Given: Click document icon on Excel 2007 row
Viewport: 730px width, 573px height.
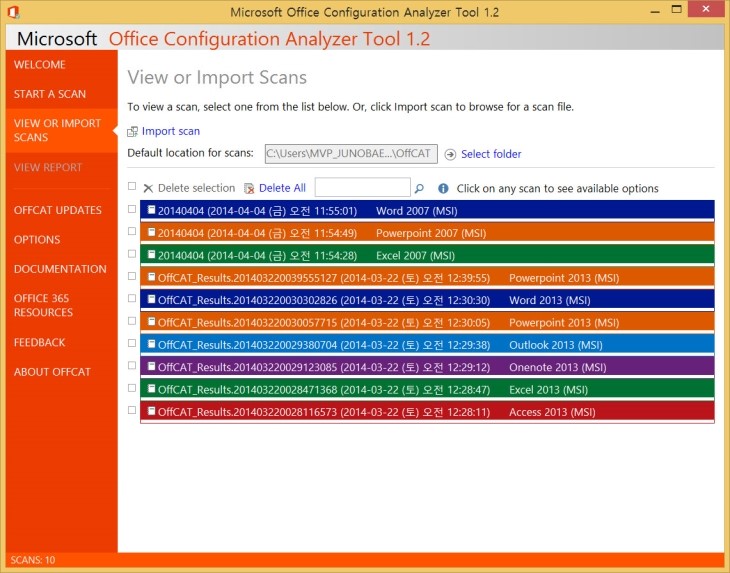Looking at the screenshot, I should [x=151, y=254].
